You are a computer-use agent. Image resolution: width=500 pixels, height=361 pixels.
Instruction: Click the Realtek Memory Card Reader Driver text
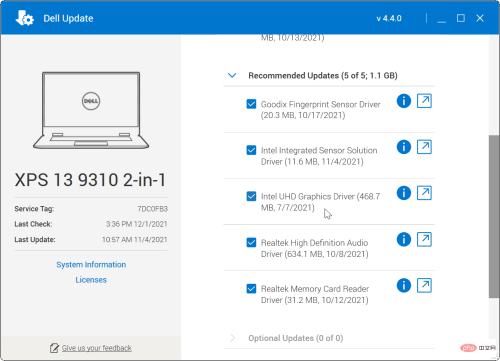pos(315,294)
